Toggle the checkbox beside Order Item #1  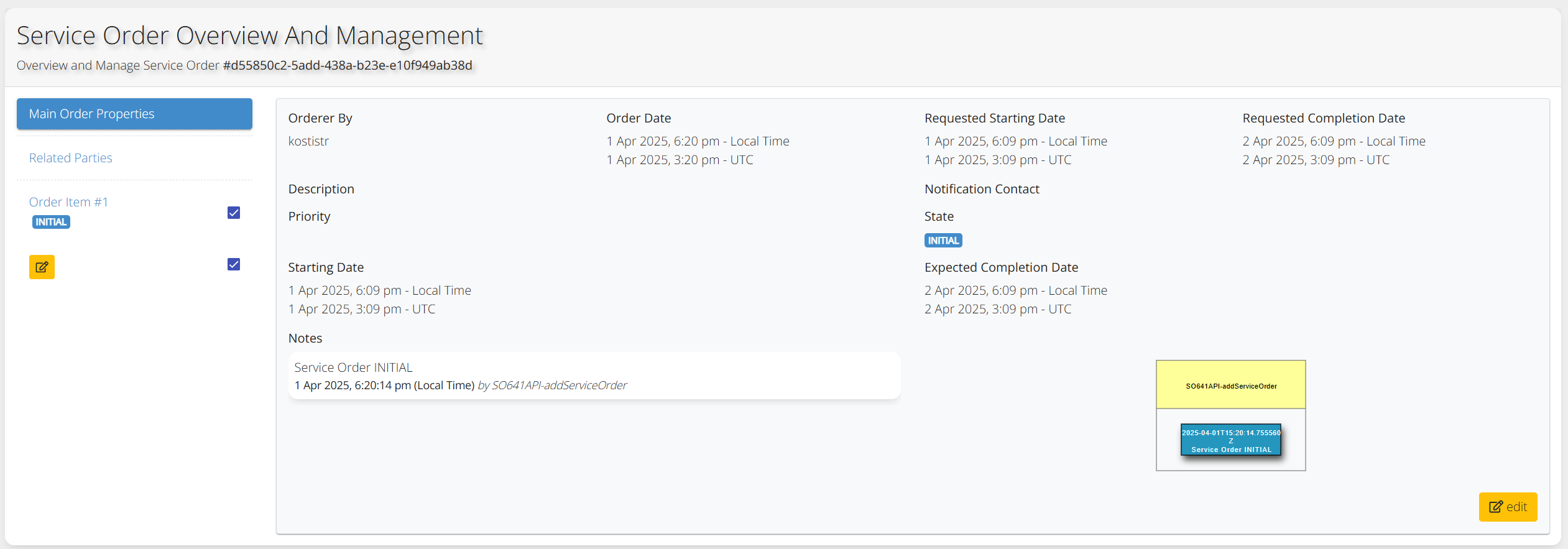tap(234, 213)
